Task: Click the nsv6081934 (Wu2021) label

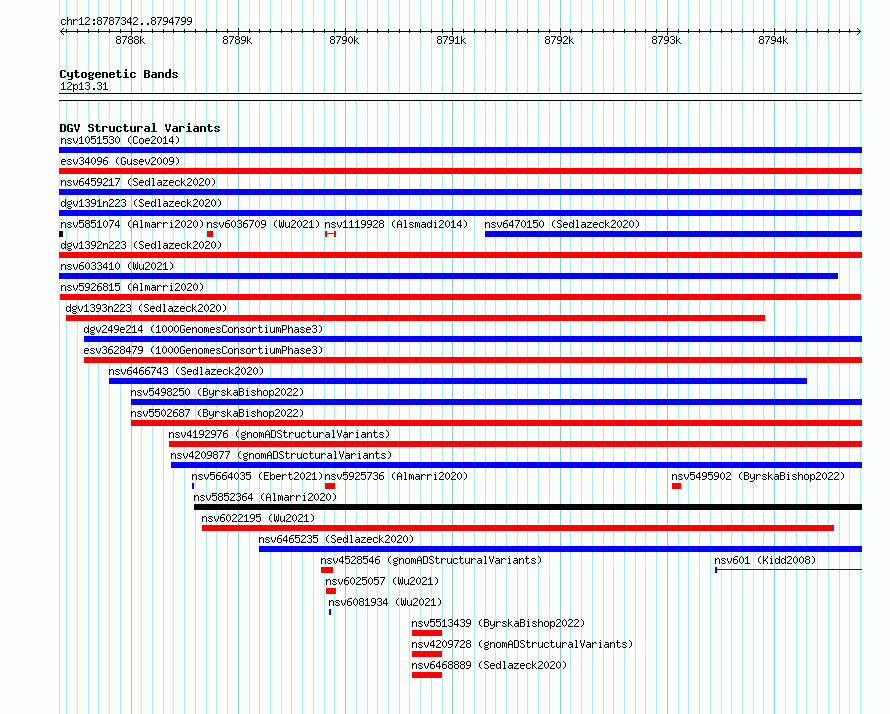Action: click(385, 602)
